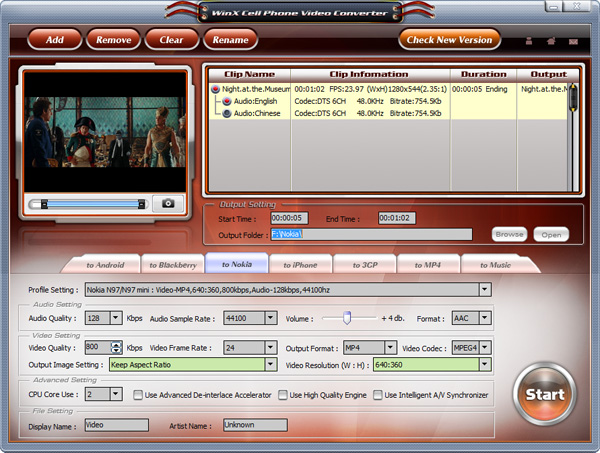Image resolution: width=600 pixels, height=453 pixels.
Task: Select the to Nokia tab
Action: click(x=237, y=264)
